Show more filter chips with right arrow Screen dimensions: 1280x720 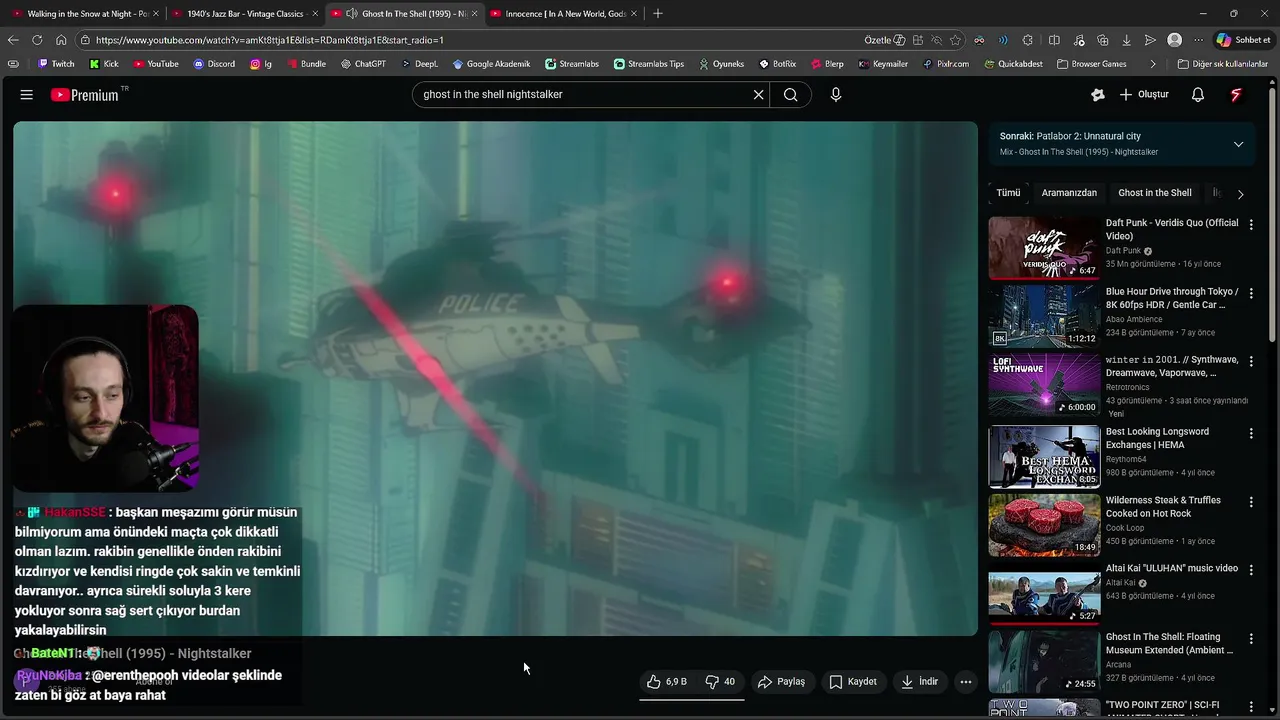[x=1240, y=194]
